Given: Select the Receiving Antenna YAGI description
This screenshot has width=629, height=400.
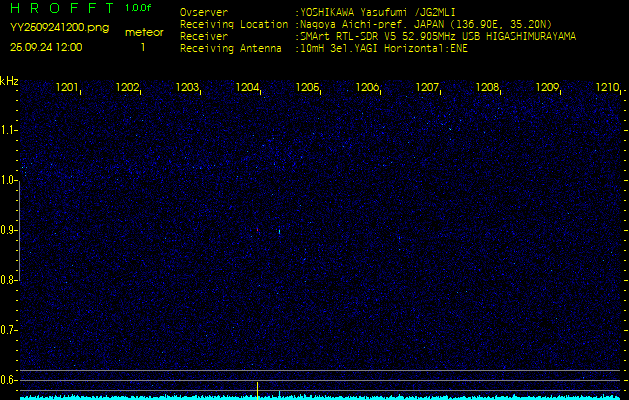Looking at the screenshot, I should click(383, 46).
